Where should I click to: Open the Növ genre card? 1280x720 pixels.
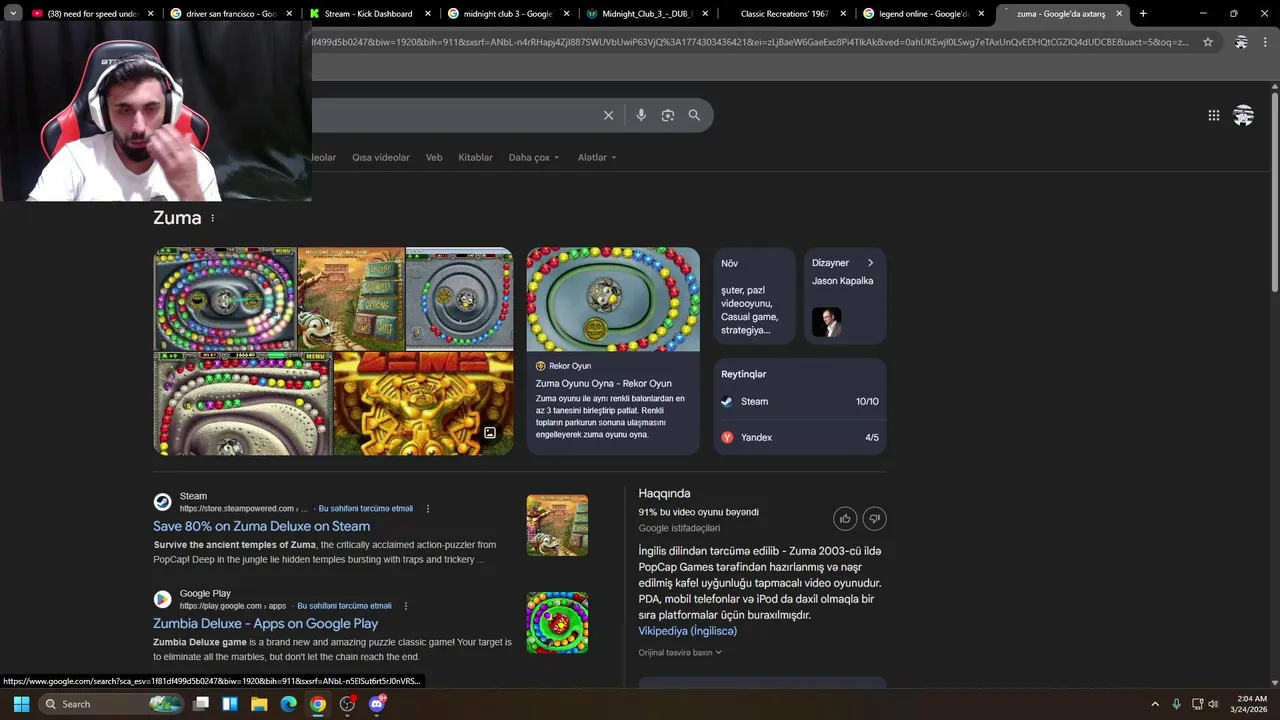click(755, 296)
